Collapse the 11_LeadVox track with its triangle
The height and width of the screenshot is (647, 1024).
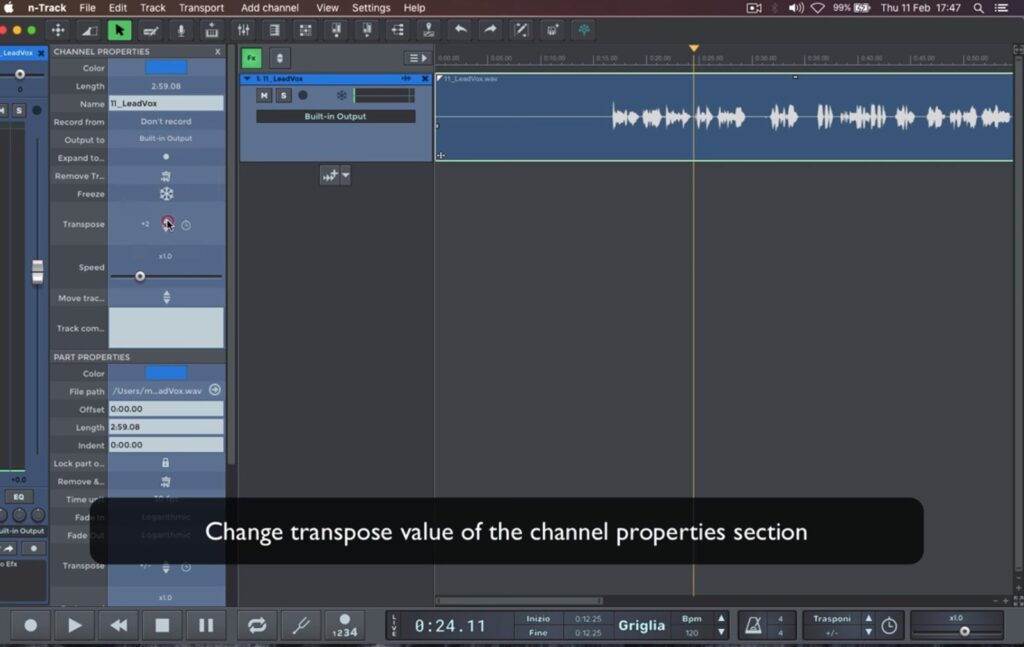click(x=247, y=78)
